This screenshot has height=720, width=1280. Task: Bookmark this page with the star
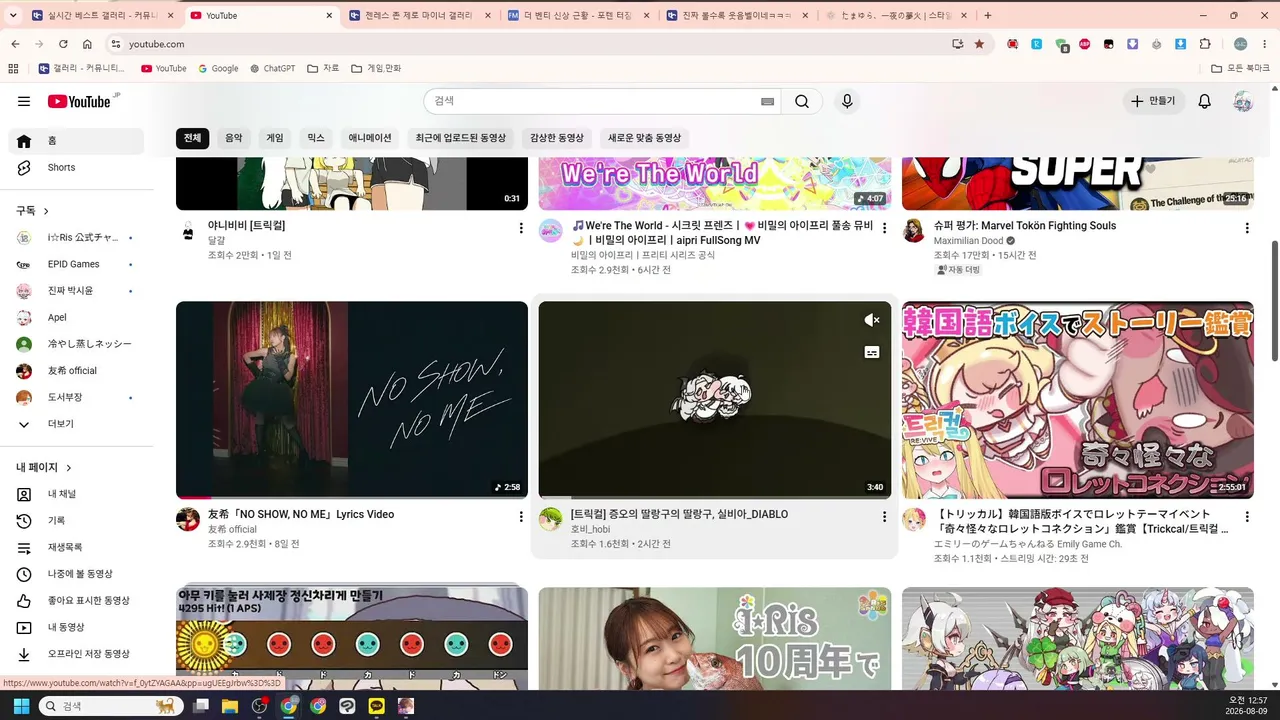[x=979, y=44]
